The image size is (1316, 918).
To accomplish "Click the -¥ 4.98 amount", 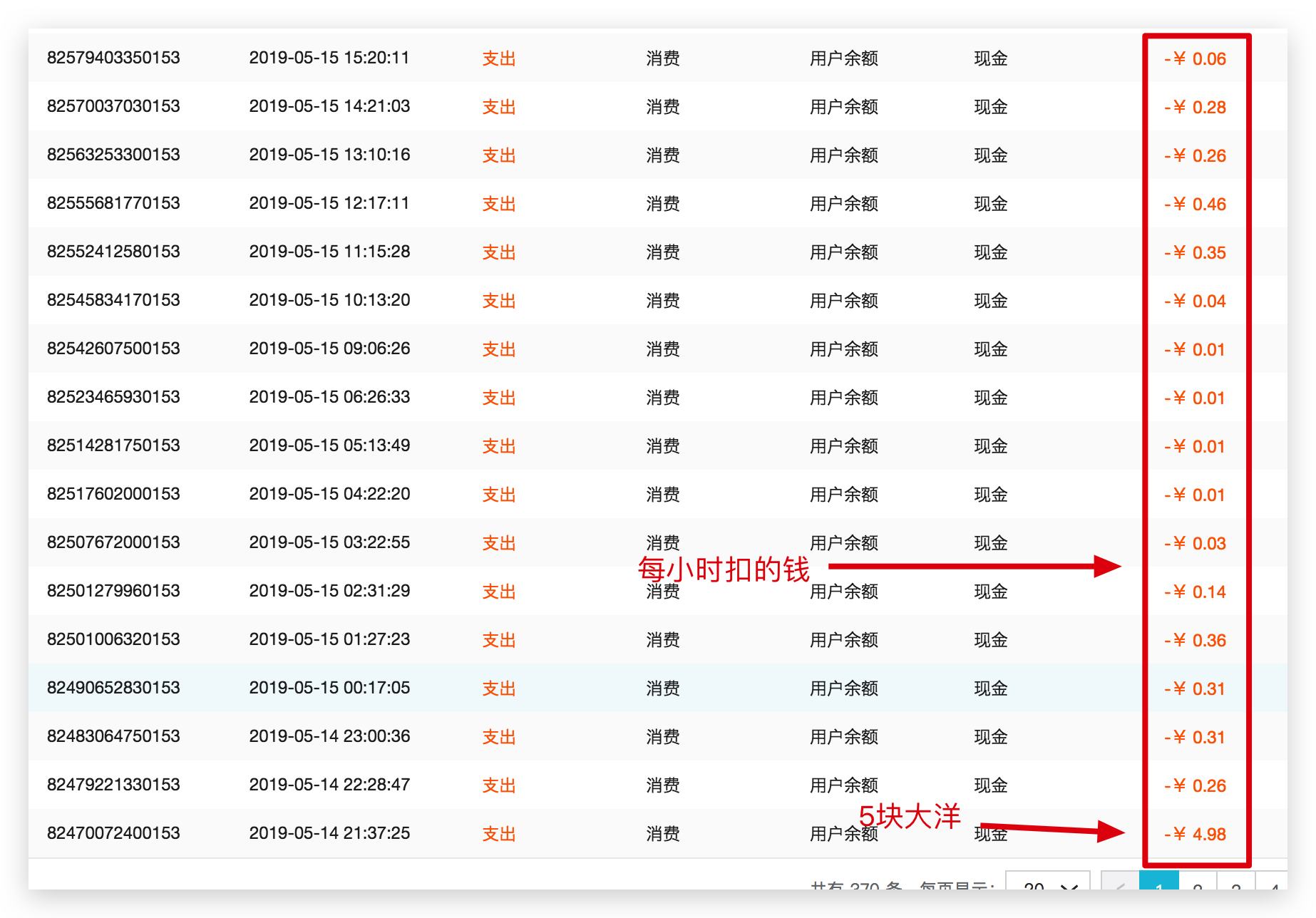I will click(x=1196, y=834).
